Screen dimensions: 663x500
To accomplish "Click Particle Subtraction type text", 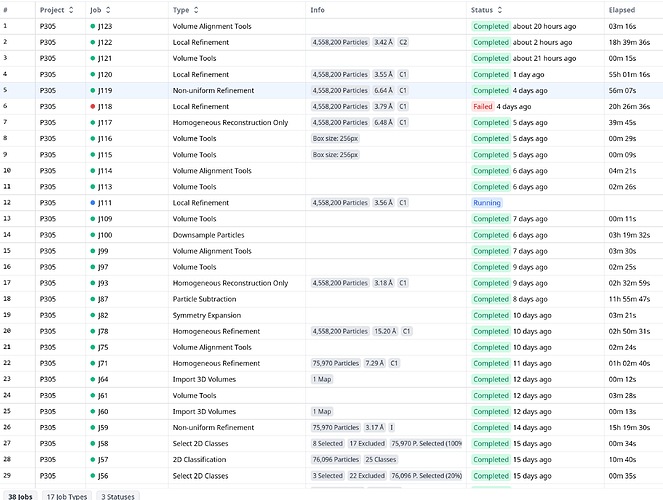I will coord(204,299).
